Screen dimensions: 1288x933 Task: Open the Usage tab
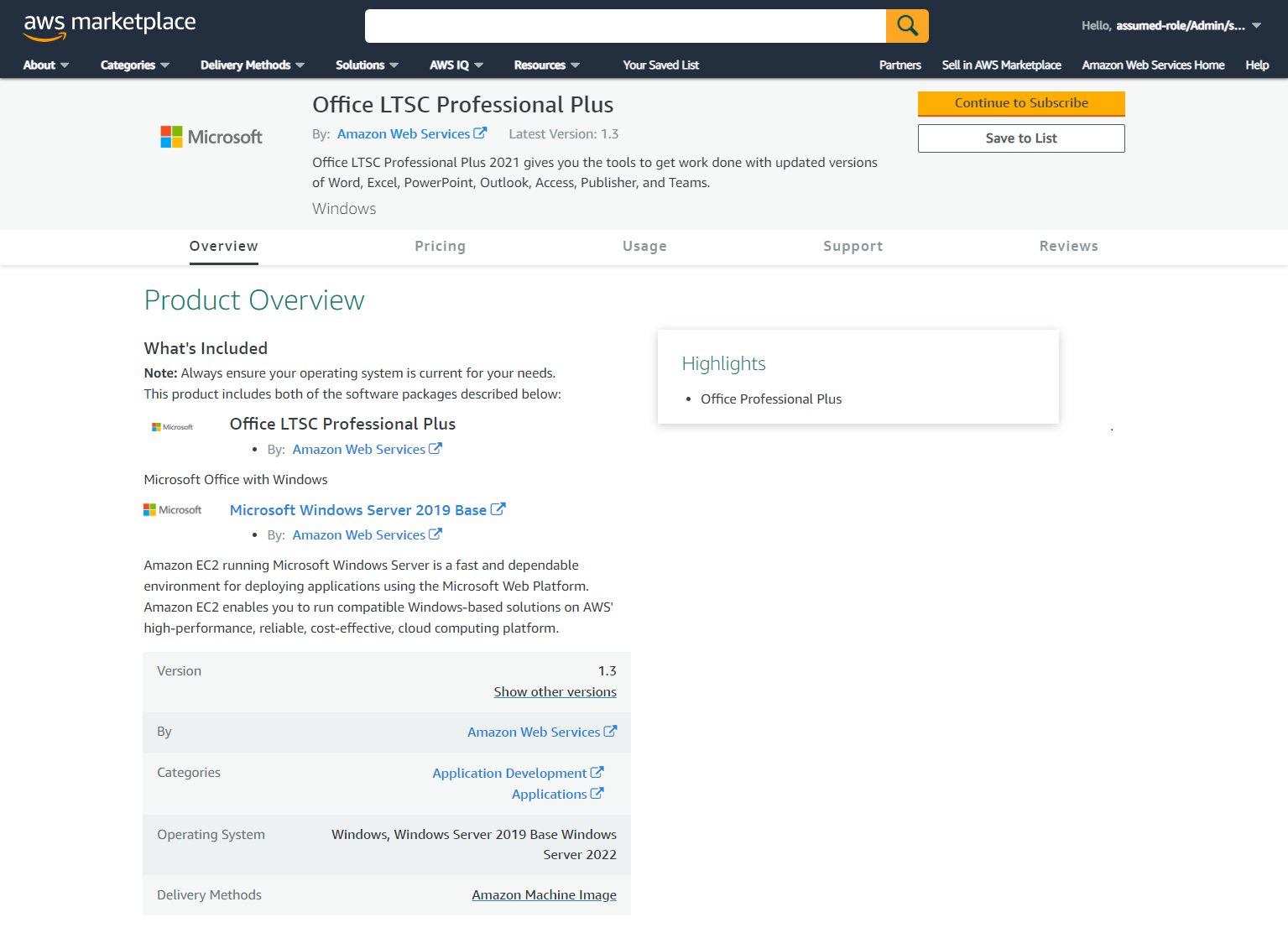pos(644,246)
